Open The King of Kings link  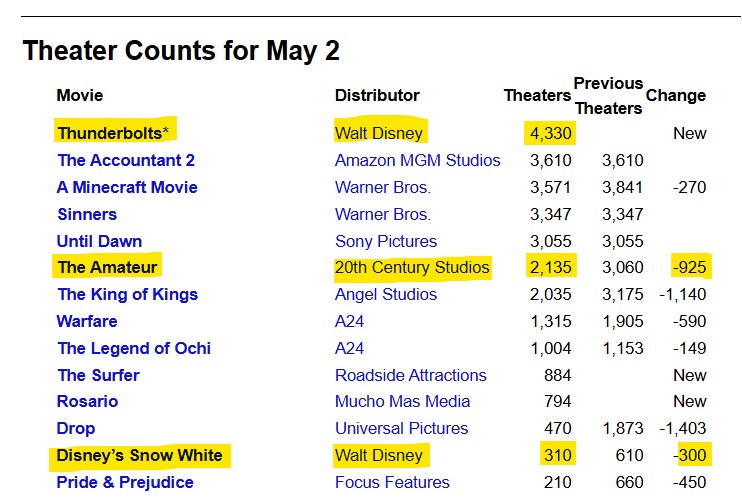point(128,294)
